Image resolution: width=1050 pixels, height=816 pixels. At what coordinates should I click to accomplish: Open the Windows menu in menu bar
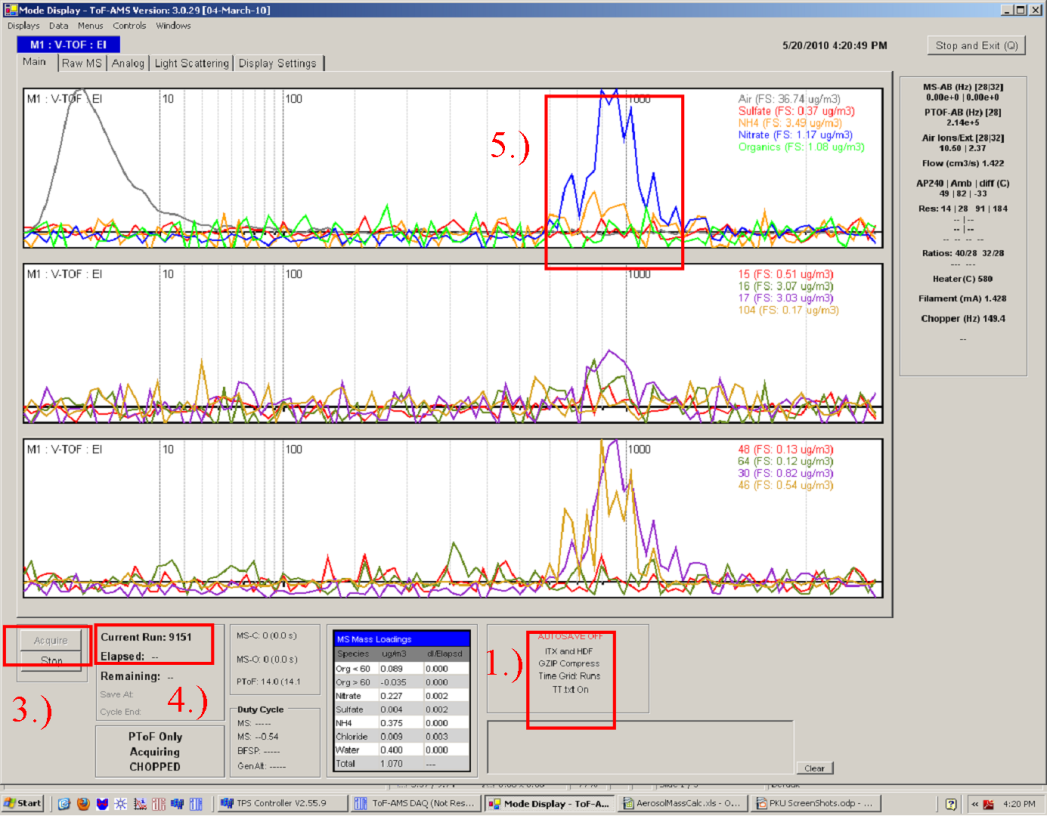tap(173, 25)
